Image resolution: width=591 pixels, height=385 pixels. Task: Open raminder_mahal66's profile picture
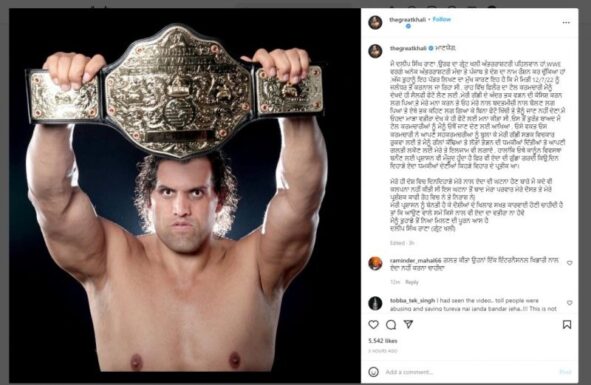[x=375, y=263]
